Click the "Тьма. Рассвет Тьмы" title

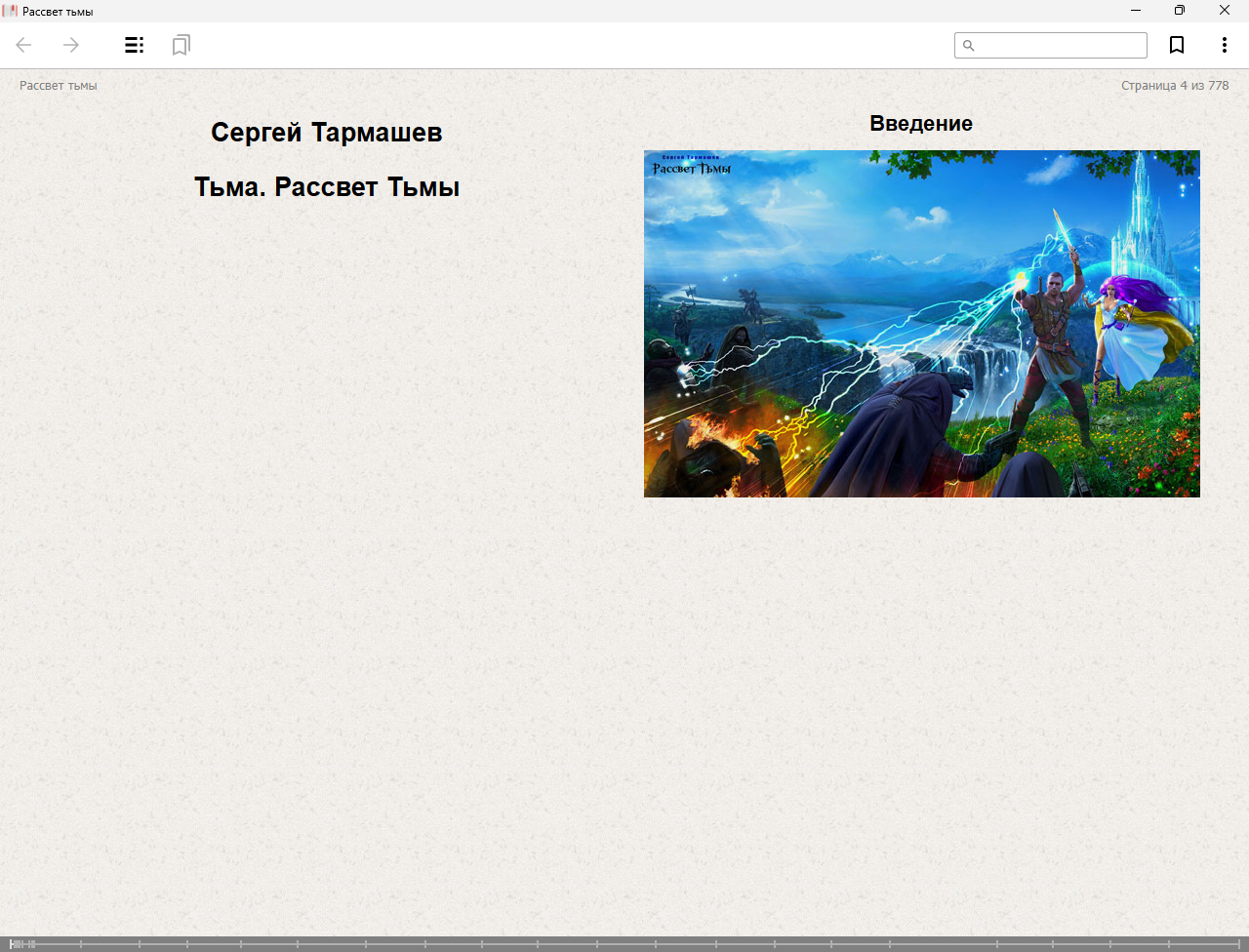[x=327, y=186]
